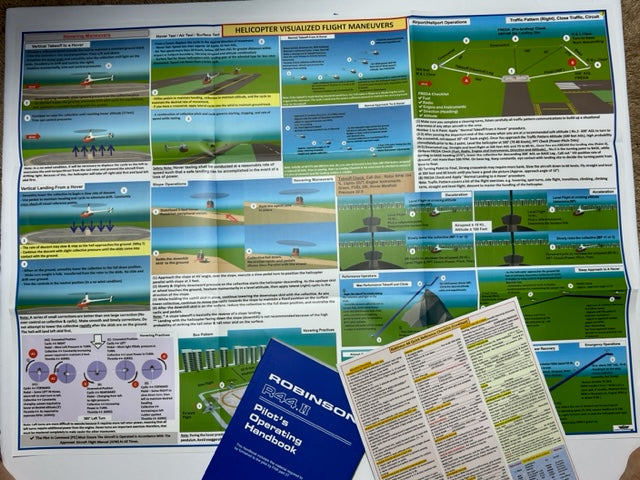
Task: Click the "Vertical Landing From a Hover" heading
Action: [52, 187]
